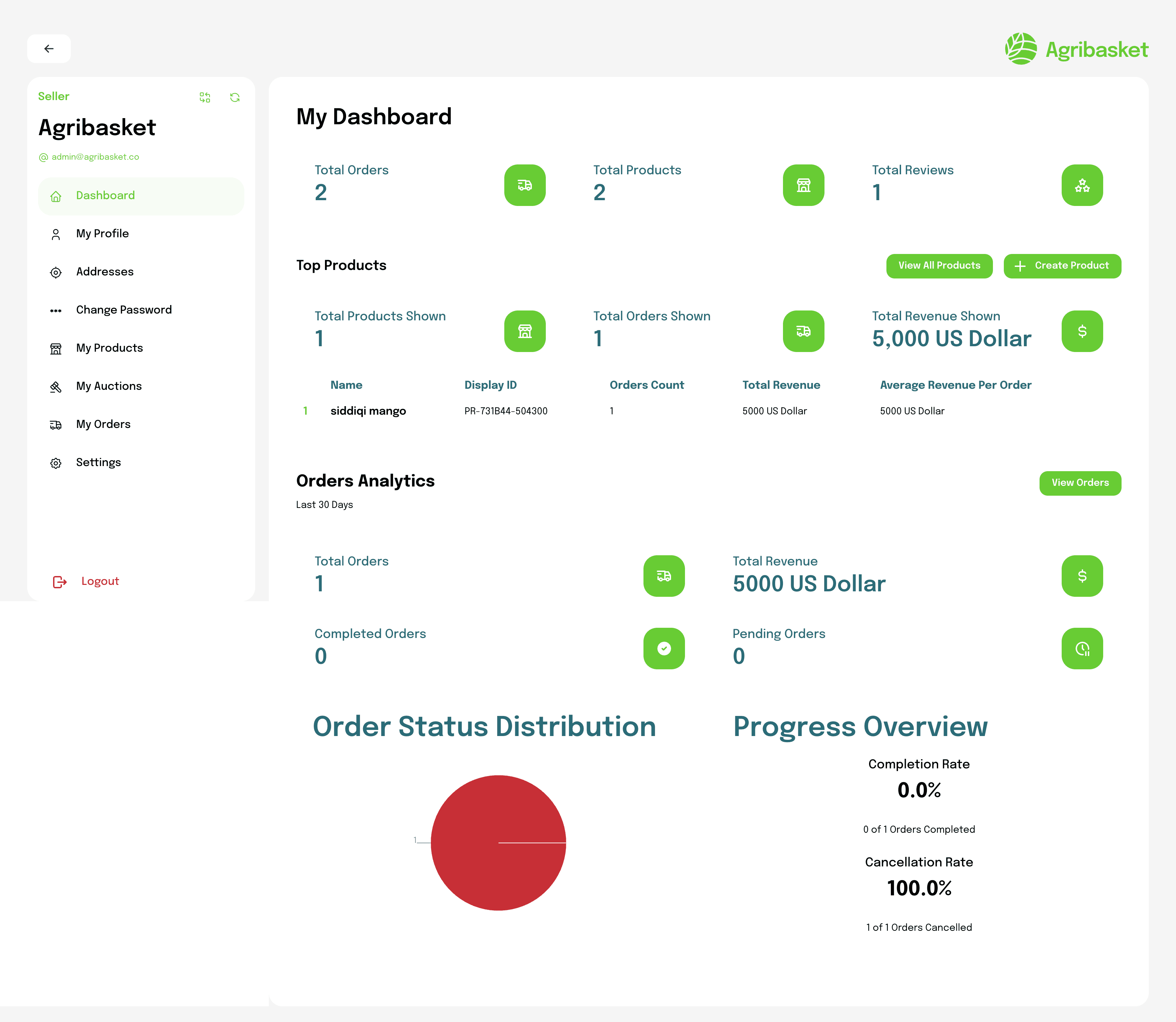
Task: Click the clock icon on Pending Orders card
Action: pos(1082,648)
